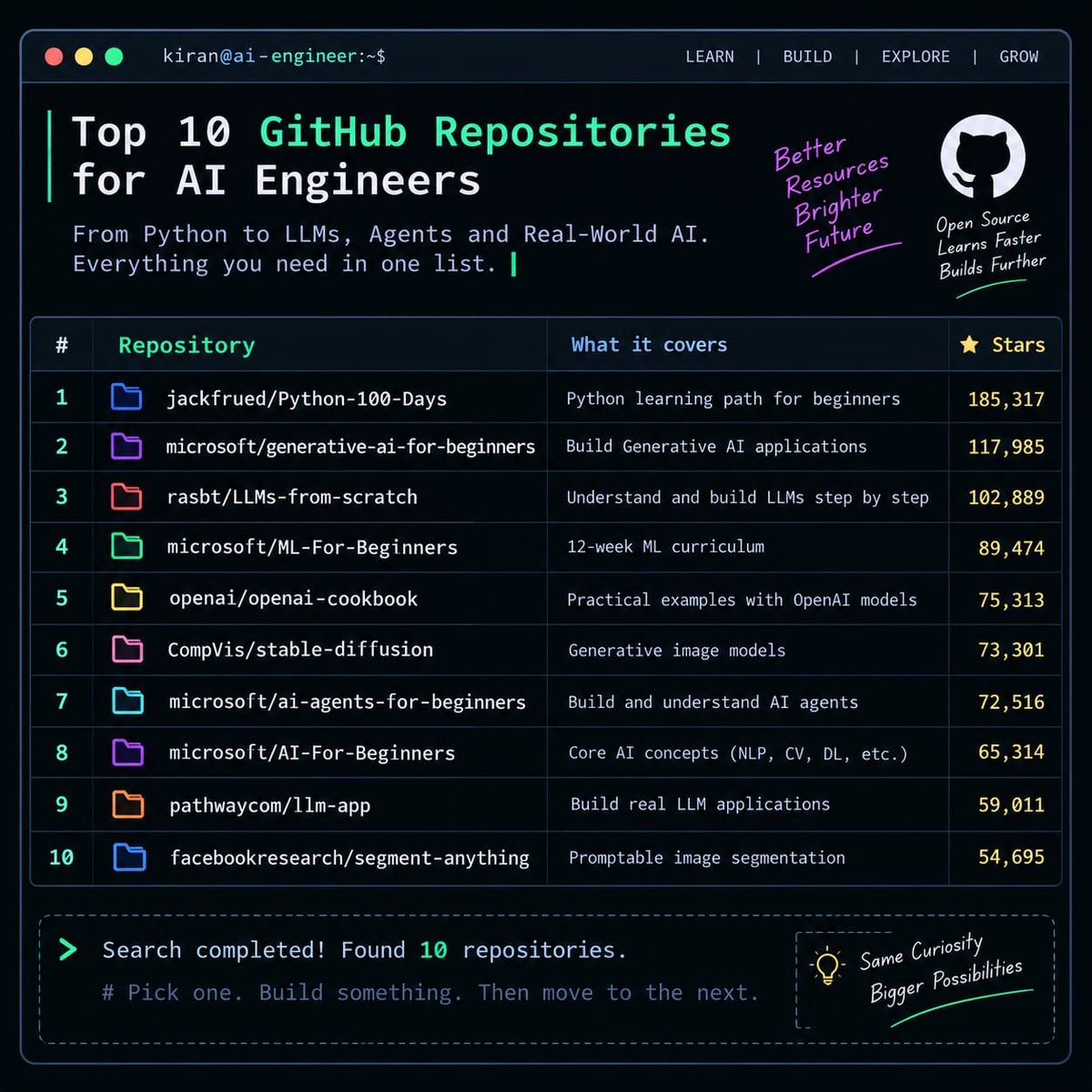Click the blue folder icon beside jackfrued/Python-100-Days

(126, 397)
